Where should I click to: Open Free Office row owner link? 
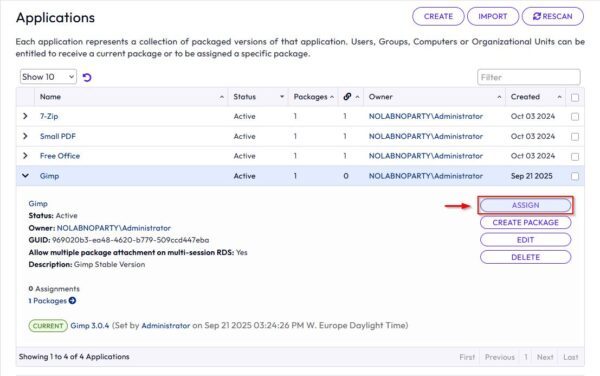pyautogui.click(x=426, y=156)
